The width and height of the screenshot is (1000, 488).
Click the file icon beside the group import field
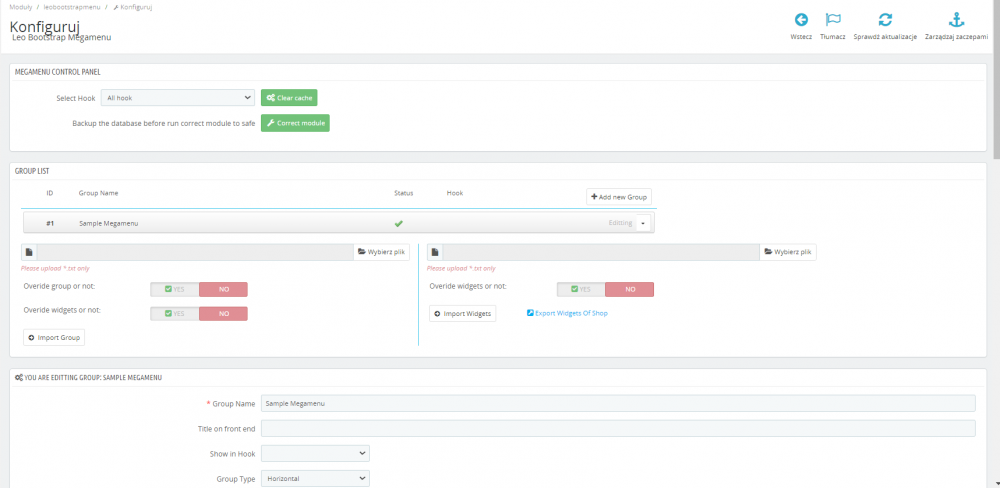(x=29, y=252)
